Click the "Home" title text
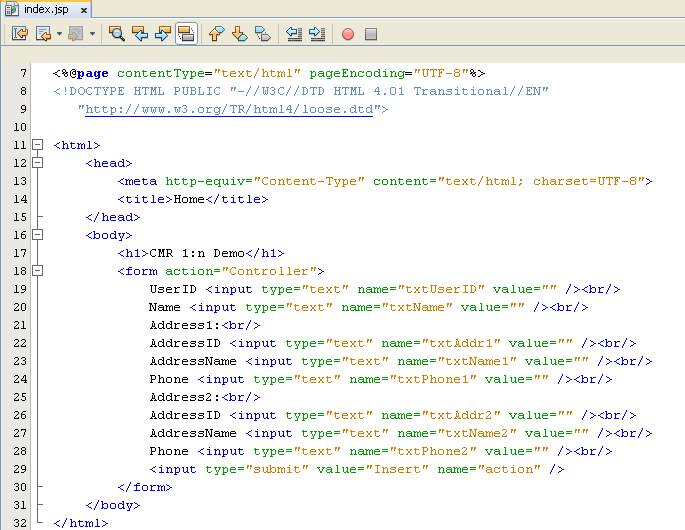Image resolution: width=685 pixels, height=530 pixels. 189,199
